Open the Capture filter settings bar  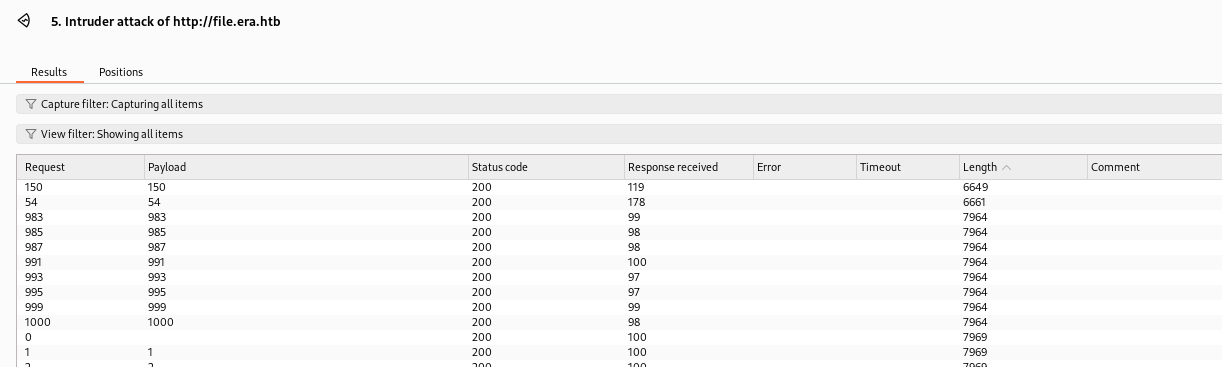tap(619, 104)
